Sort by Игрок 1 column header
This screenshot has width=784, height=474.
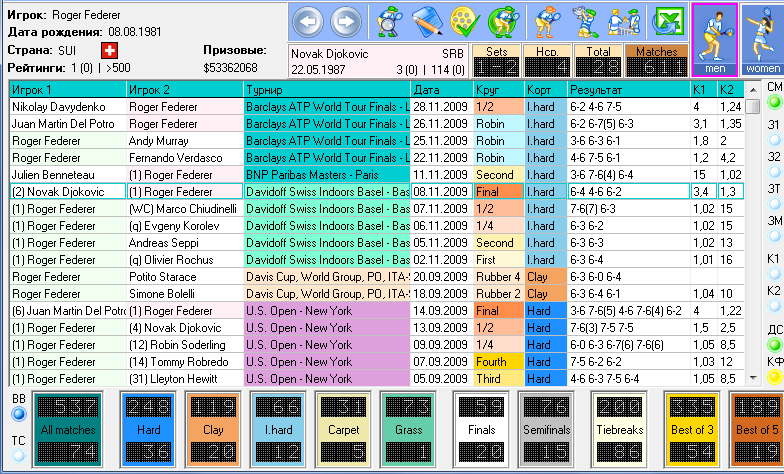click(68, 90)
